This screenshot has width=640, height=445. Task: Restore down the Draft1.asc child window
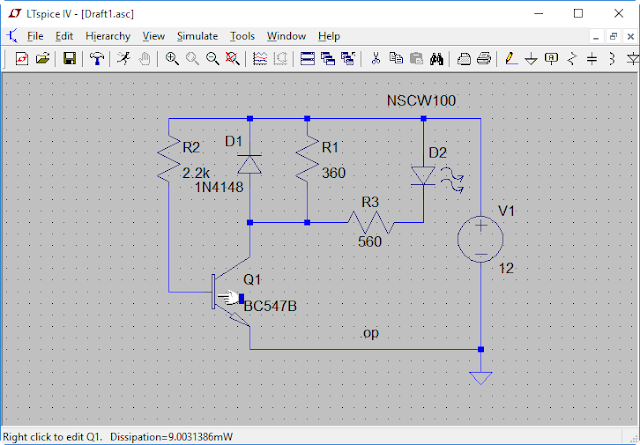click(613, 37)
